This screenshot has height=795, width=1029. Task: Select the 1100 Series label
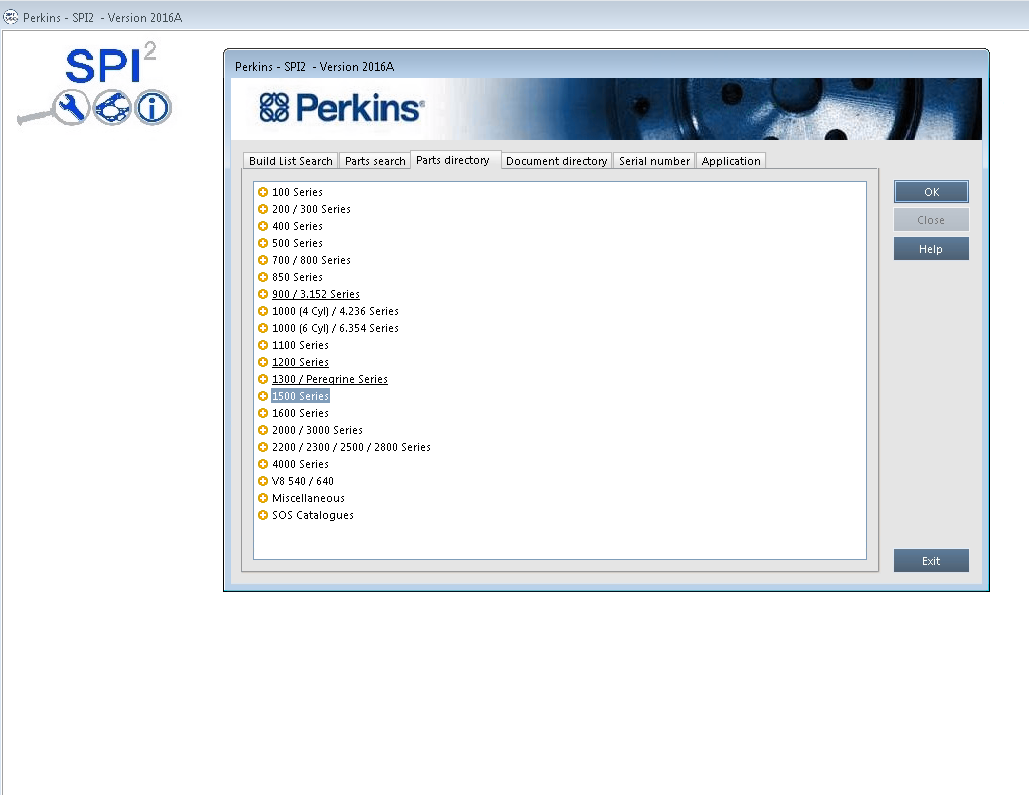(x=301, y=345)
